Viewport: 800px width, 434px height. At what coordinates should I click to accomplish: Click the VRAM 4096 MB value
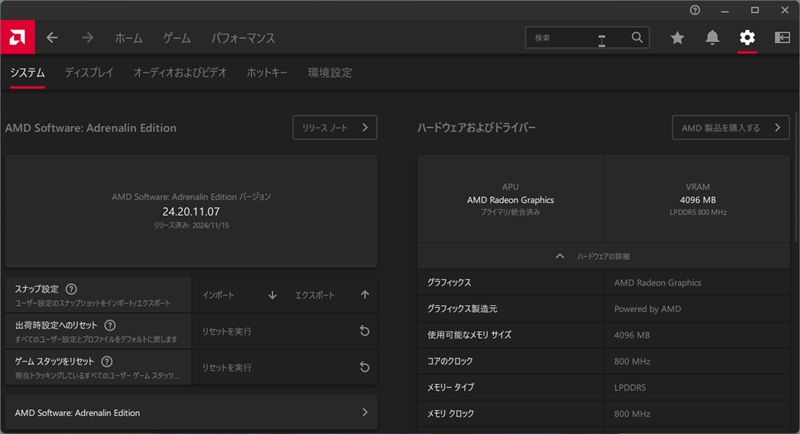[x=697, y=200]
